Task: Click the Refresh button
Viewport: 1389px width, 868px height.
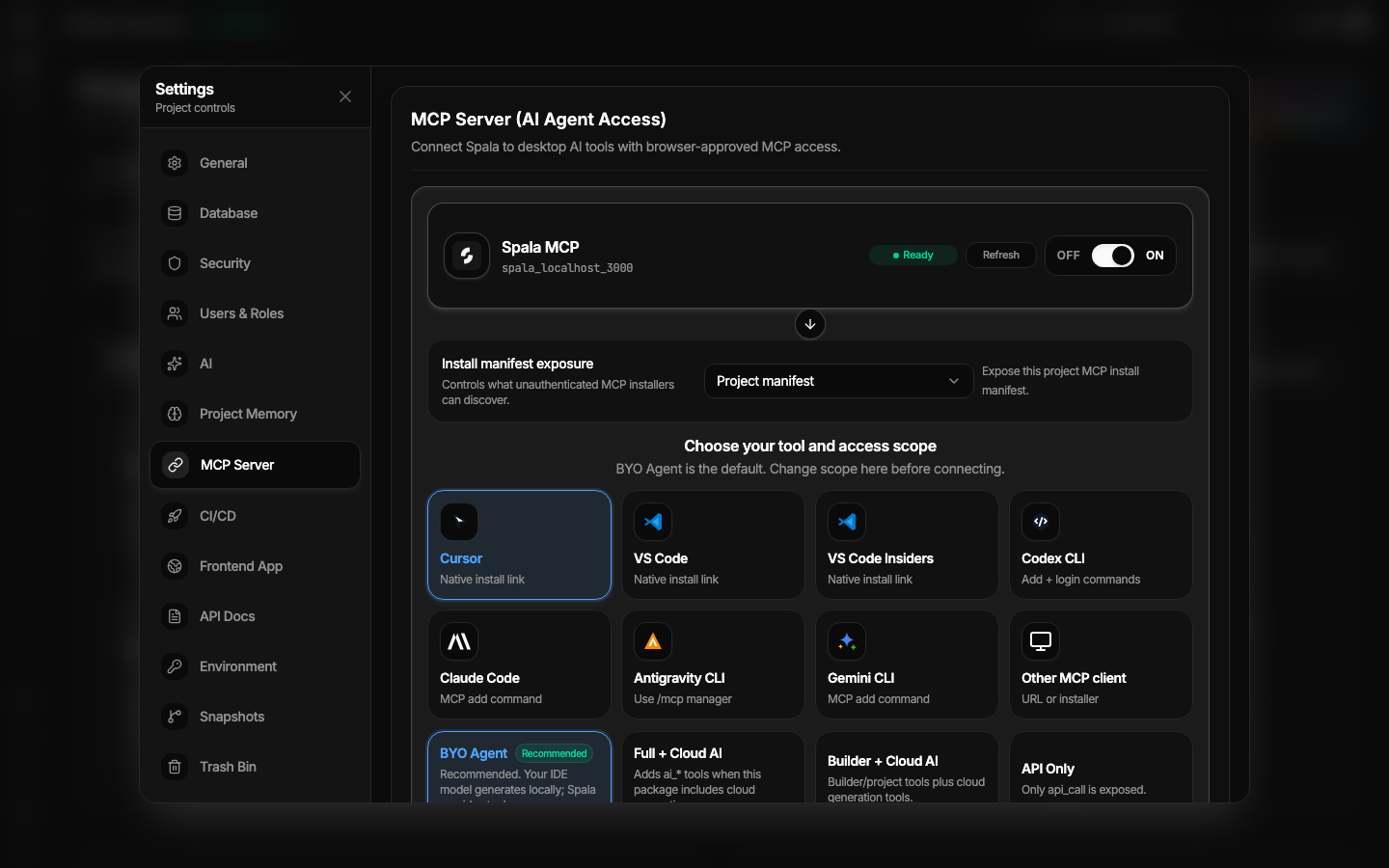Action: pyautogui.click(x=1001, y=256)
